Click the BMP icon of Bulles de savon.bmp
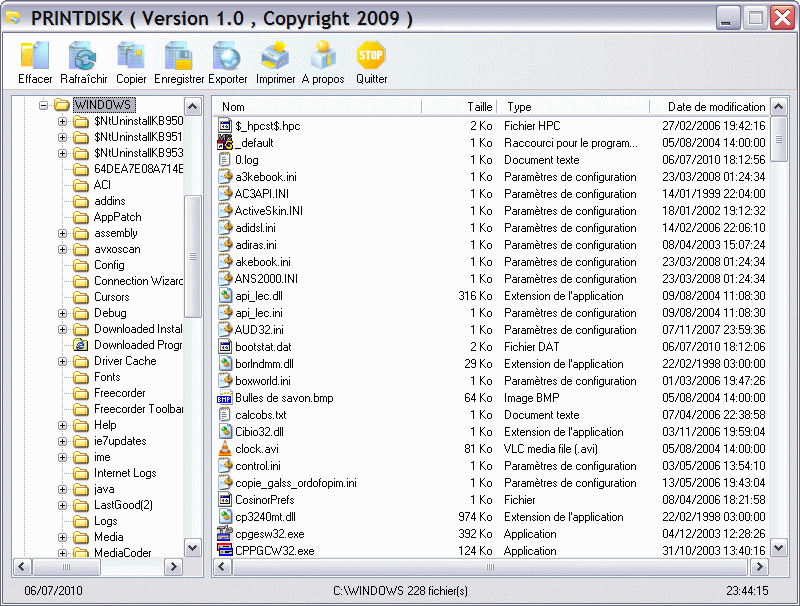The width and height of the screenshot is (800, 606). (225, 398)
